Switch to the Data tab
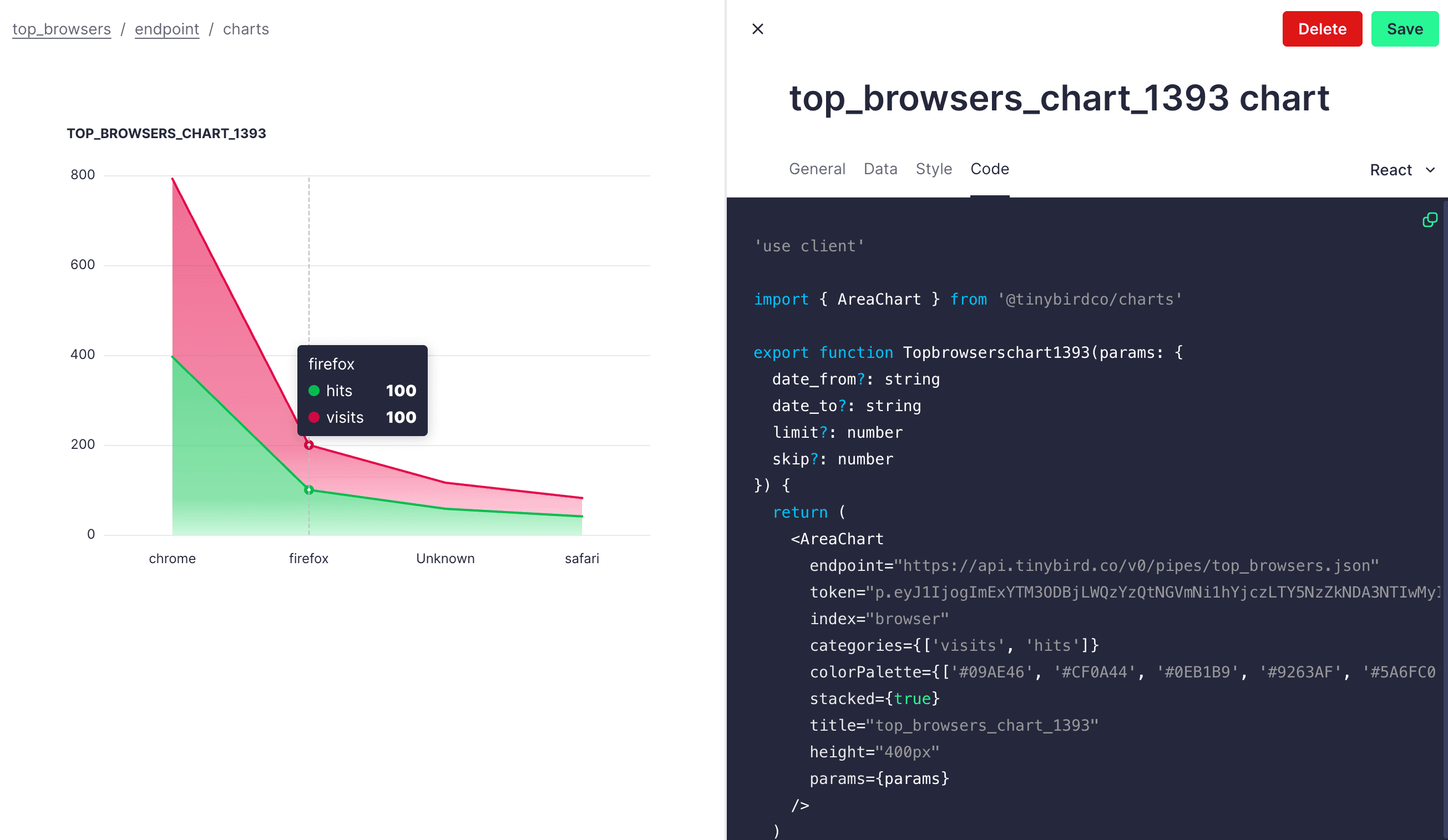Viewport: 1448px width, 840px height. click(880, 169)
